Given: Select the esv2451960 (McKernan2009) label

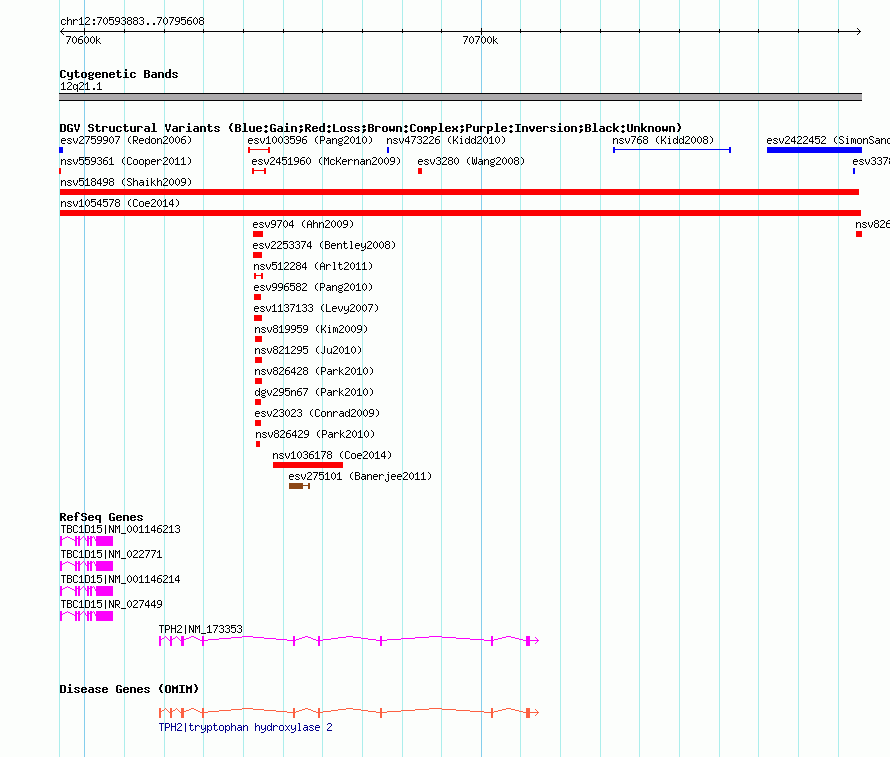Looking at the screenshot, I should click(326, 161).
